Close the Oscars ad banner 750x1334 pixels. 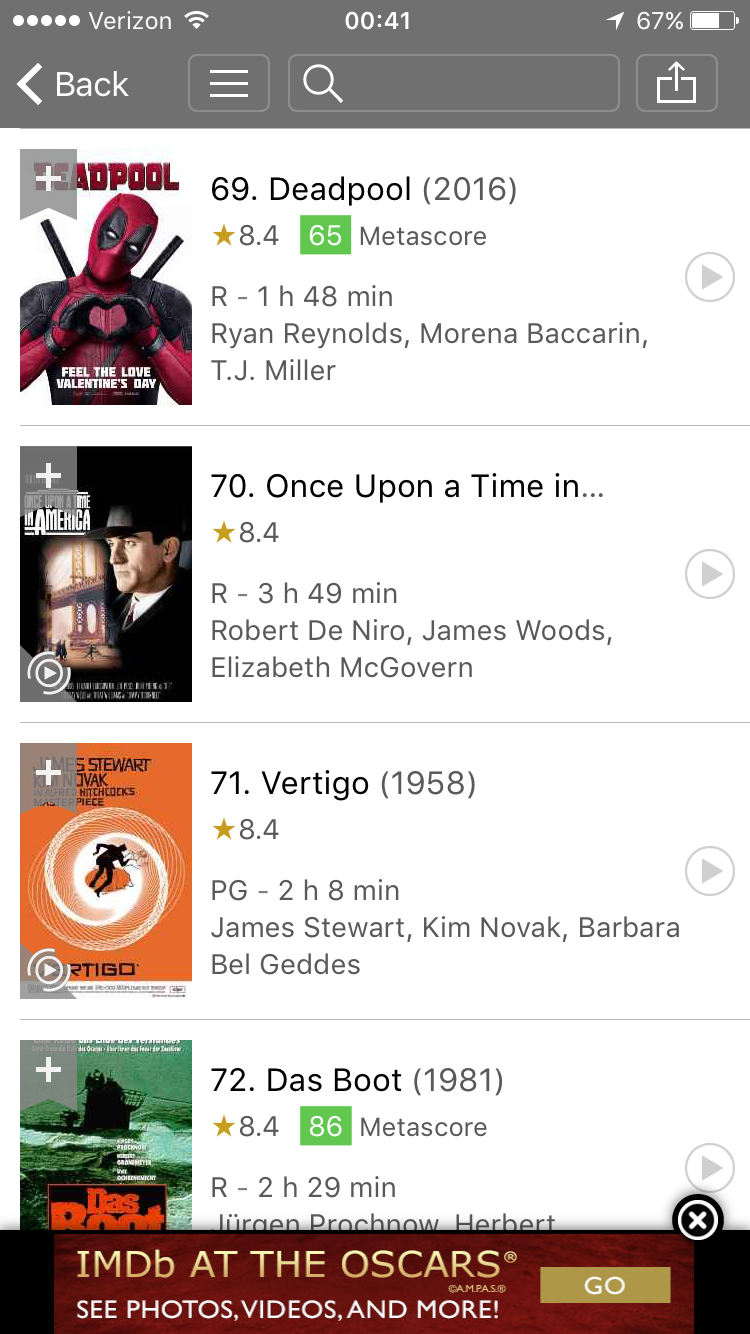point(698,1219)
